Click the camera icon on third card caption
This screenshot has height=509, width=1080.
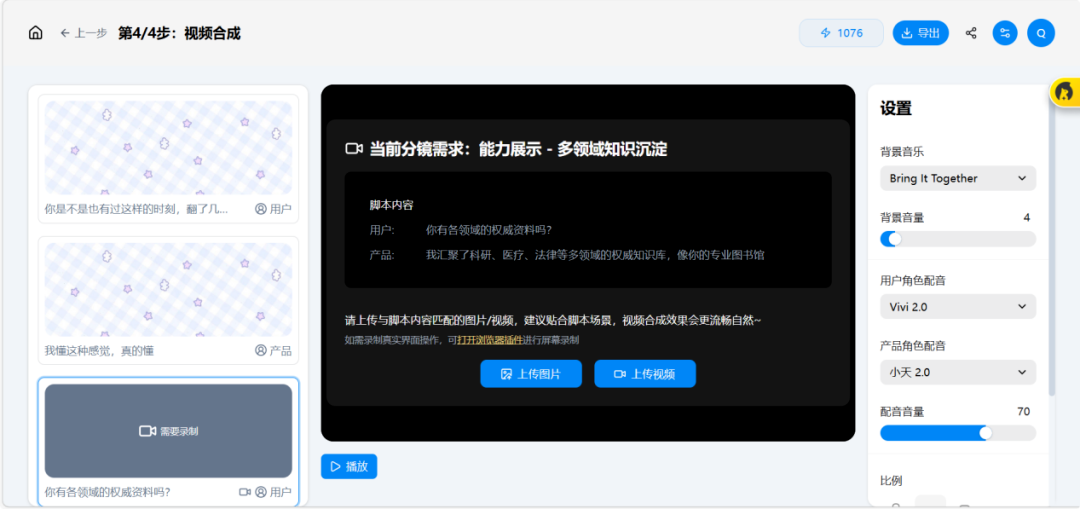(x=245, y=492)
